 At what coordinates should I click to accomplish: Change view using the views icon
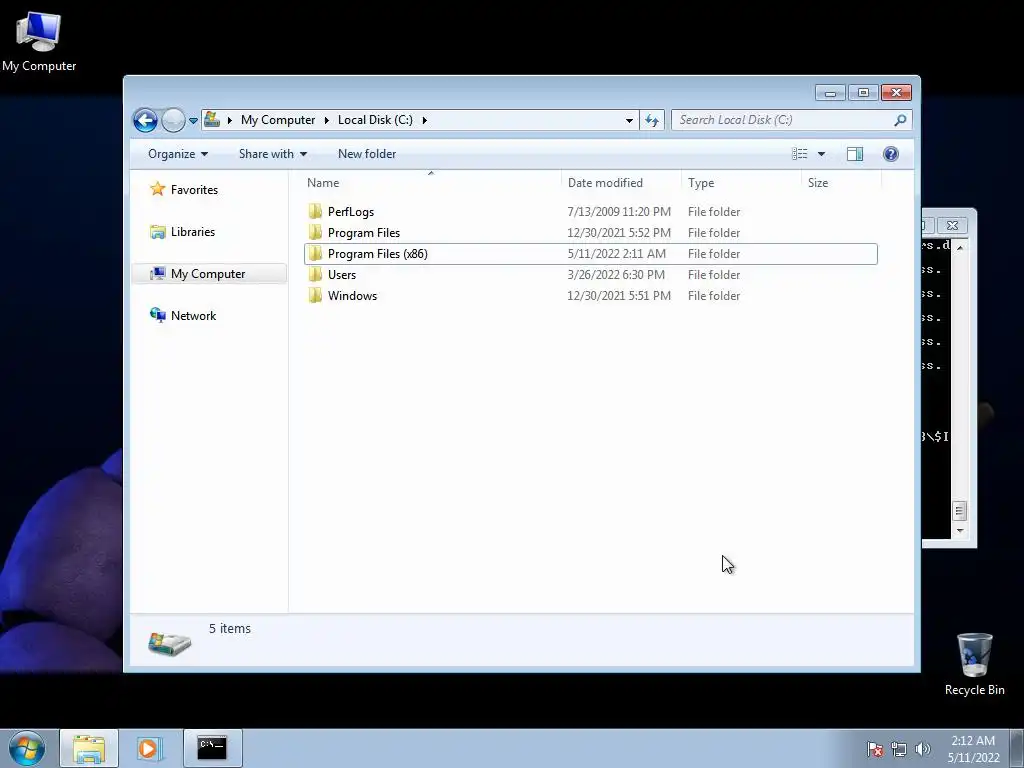(x=799, y=154)
